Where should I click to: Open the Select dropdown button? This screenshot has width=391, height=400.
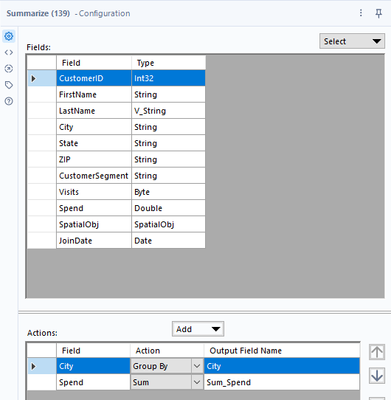click(352, 41)
